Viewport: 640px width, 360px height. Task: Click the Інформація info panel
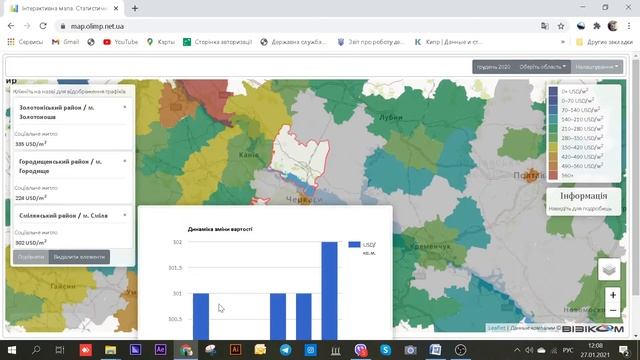tap(584, 201)
